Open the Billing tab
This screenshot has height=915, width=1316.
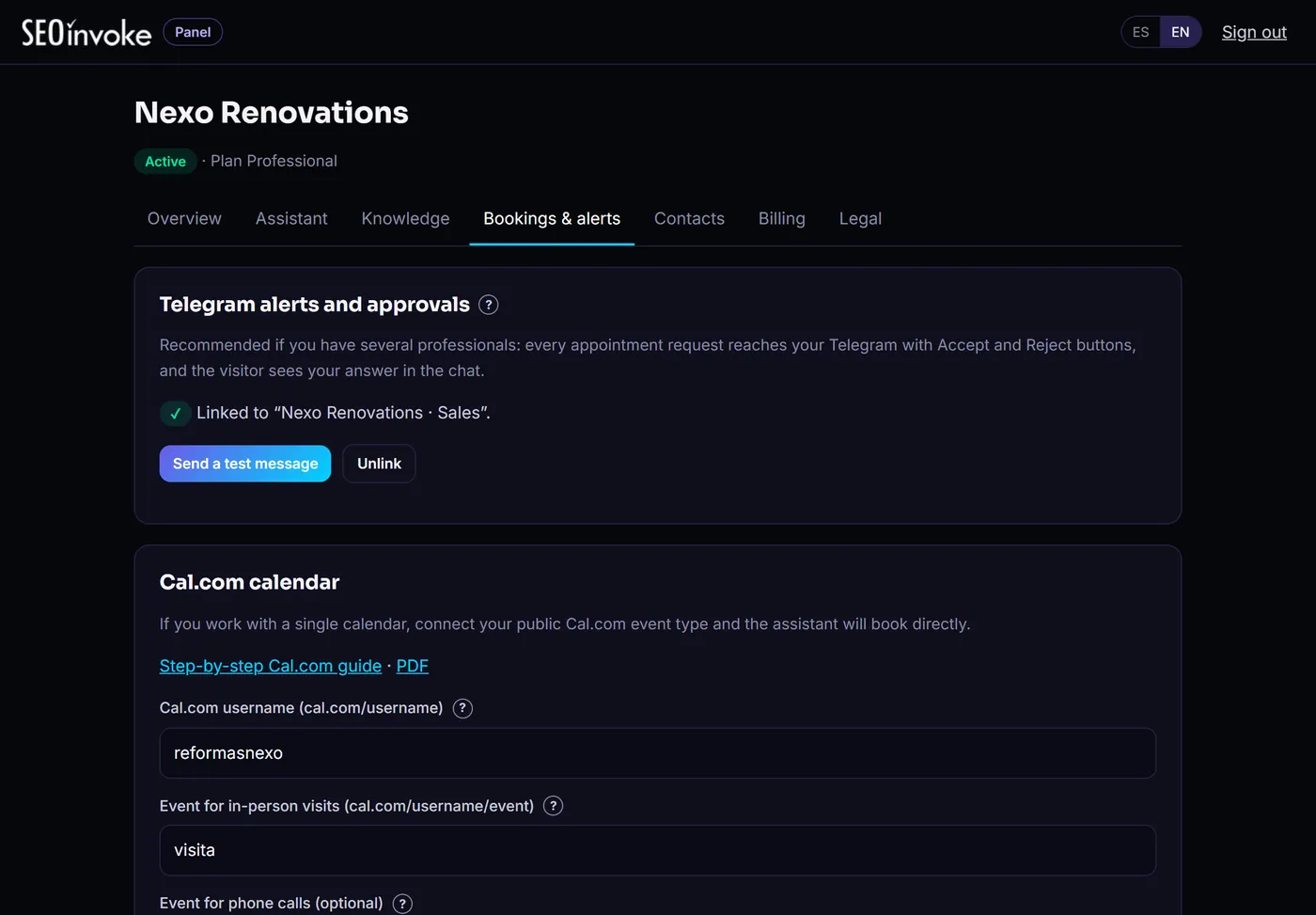782,218
